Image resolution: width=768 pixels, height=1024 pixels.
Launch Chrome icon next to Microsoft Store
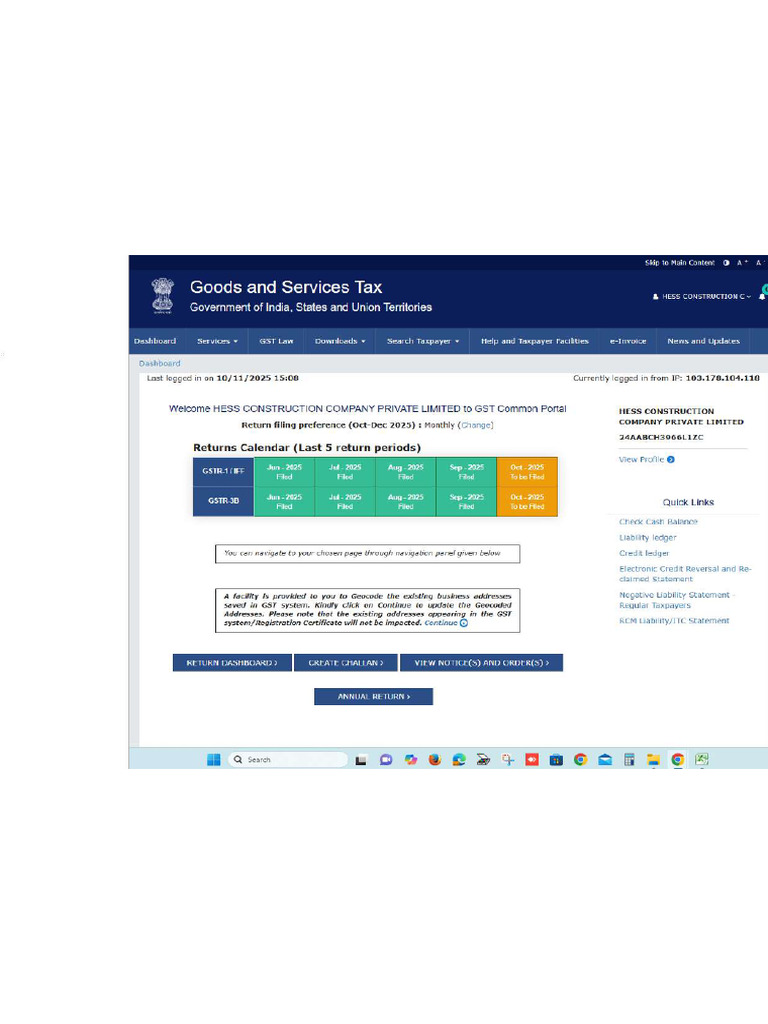pyautogui.click(x=581, y=760)
